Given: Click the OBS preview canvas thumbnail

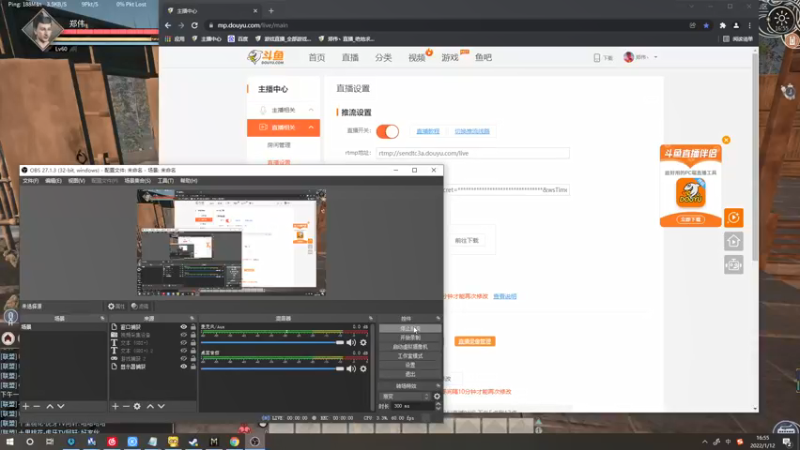Looking at the screenshot, I should [x=232, y=243].
